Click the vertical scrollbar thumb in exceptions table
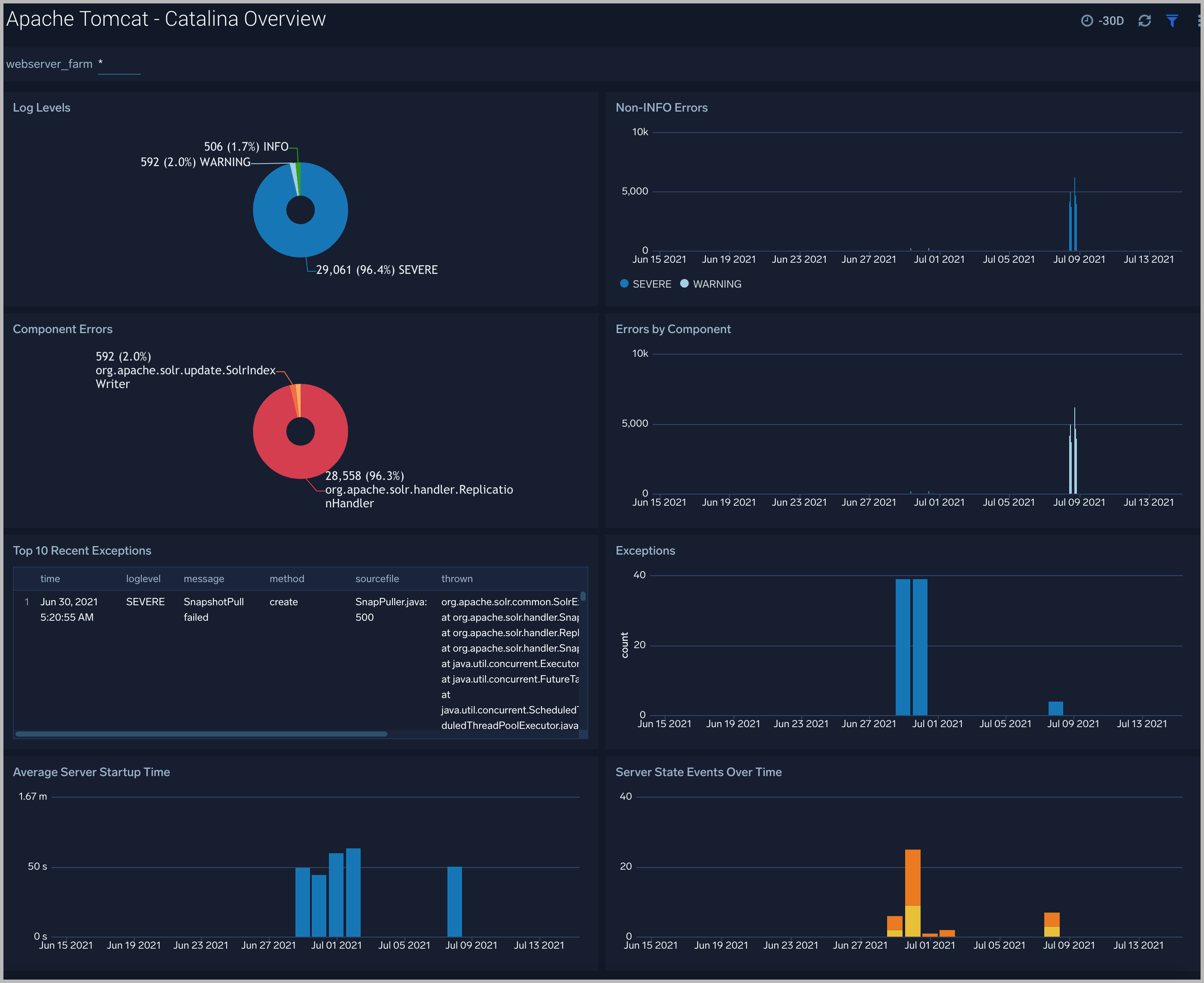 [583, 596]
